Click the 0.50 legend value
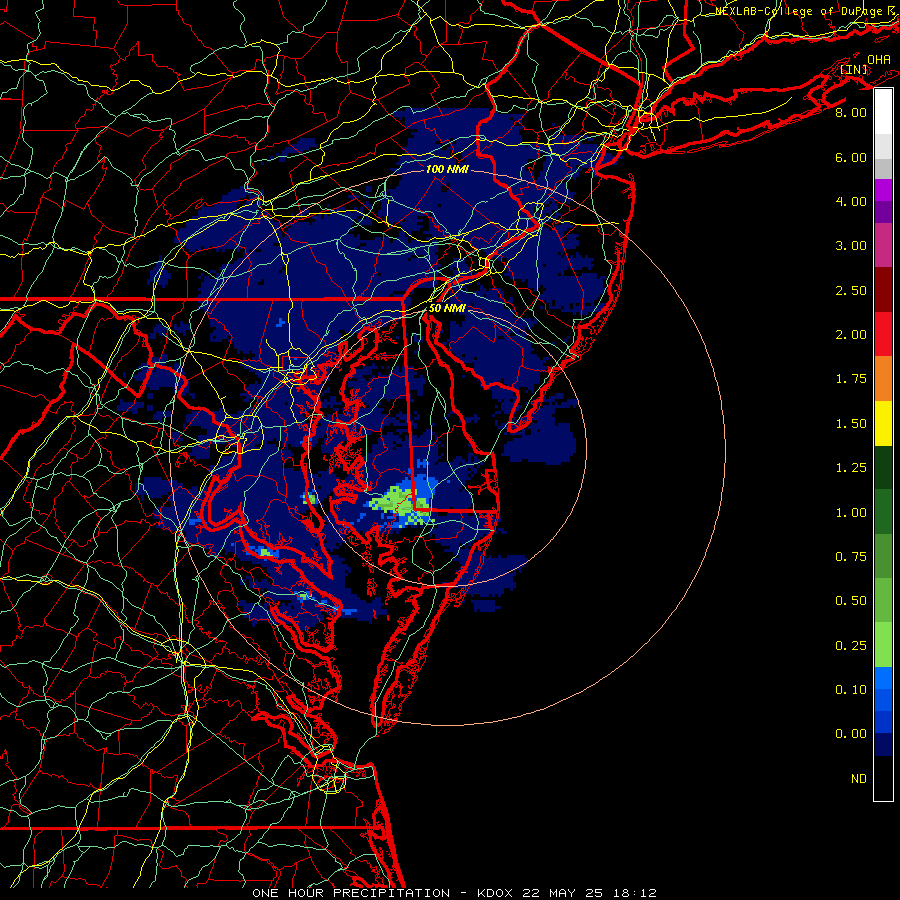Screen dimensions: 900x900 point(851,601)
